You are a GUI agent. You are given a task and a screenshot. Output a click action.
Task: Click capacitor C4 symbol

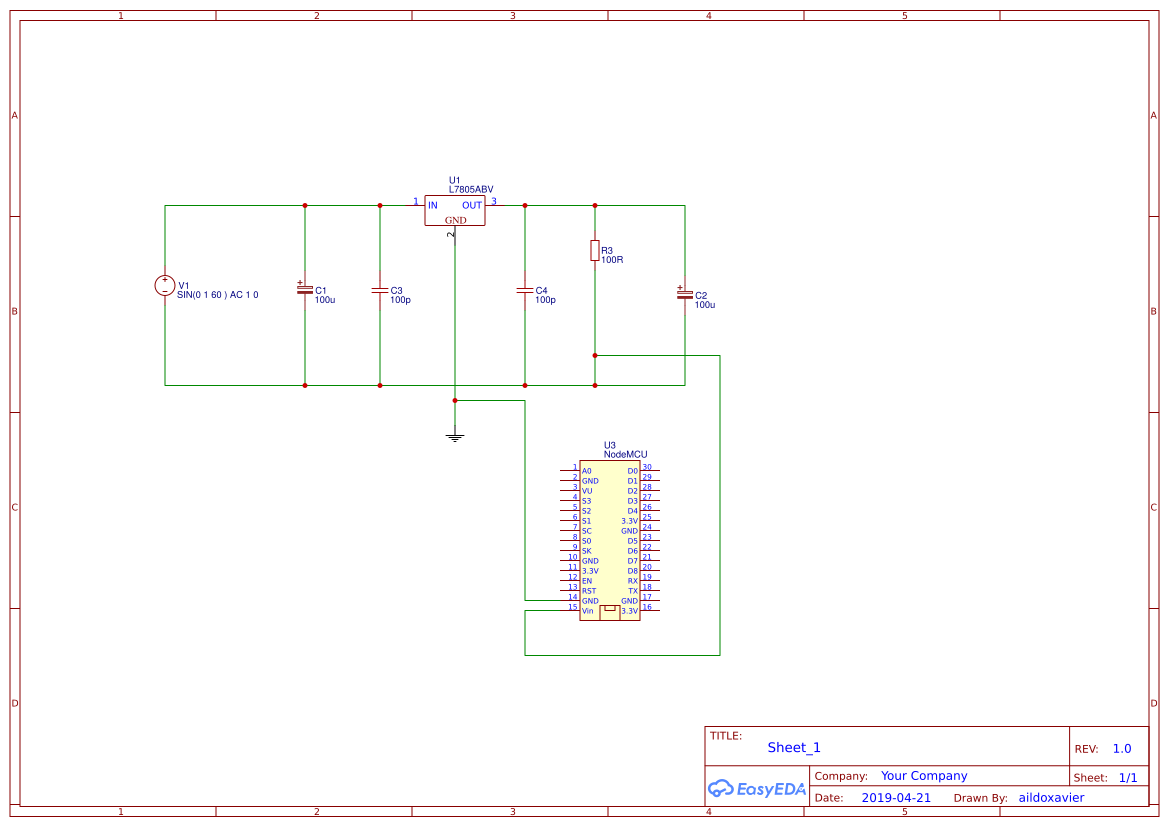(523, 290)
